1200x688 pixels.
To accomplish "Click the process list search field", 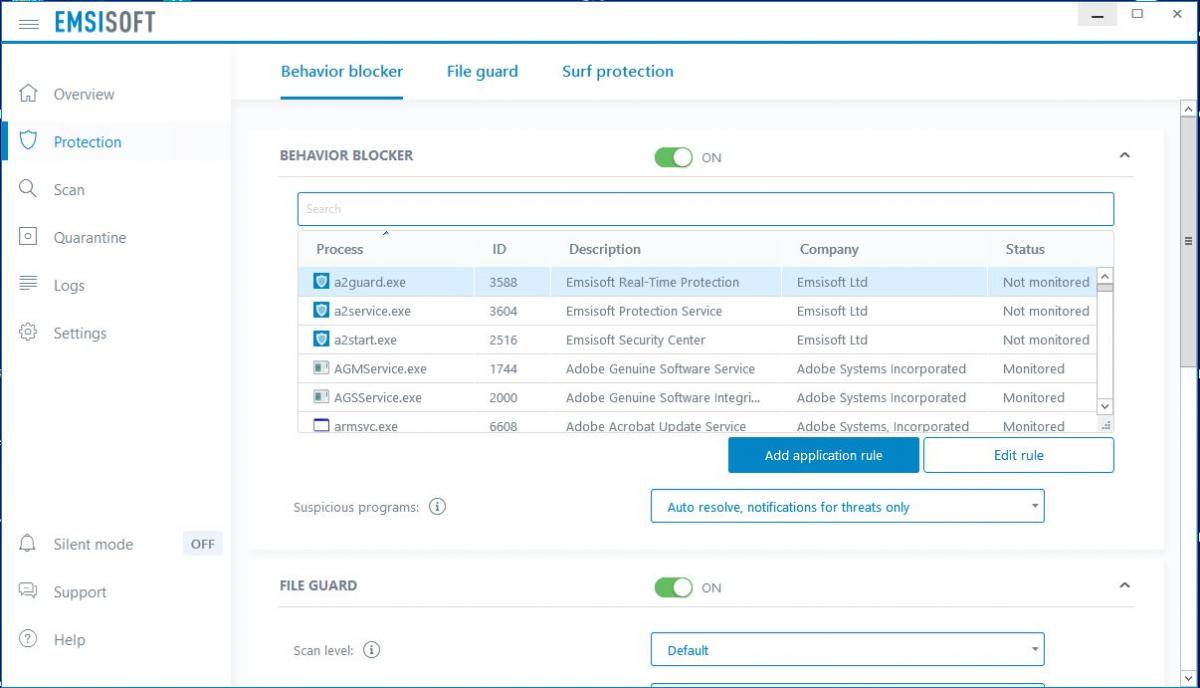I will pos(705,209).
